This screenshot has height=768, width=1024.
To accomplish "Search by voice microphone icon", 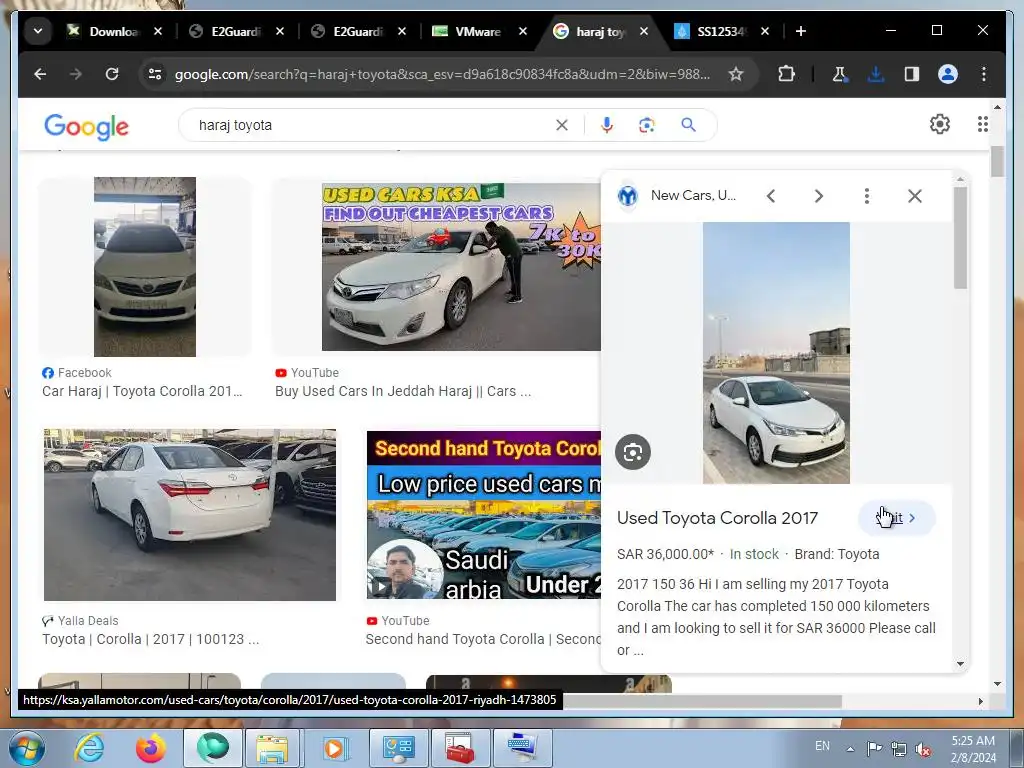I will point(607,125).
